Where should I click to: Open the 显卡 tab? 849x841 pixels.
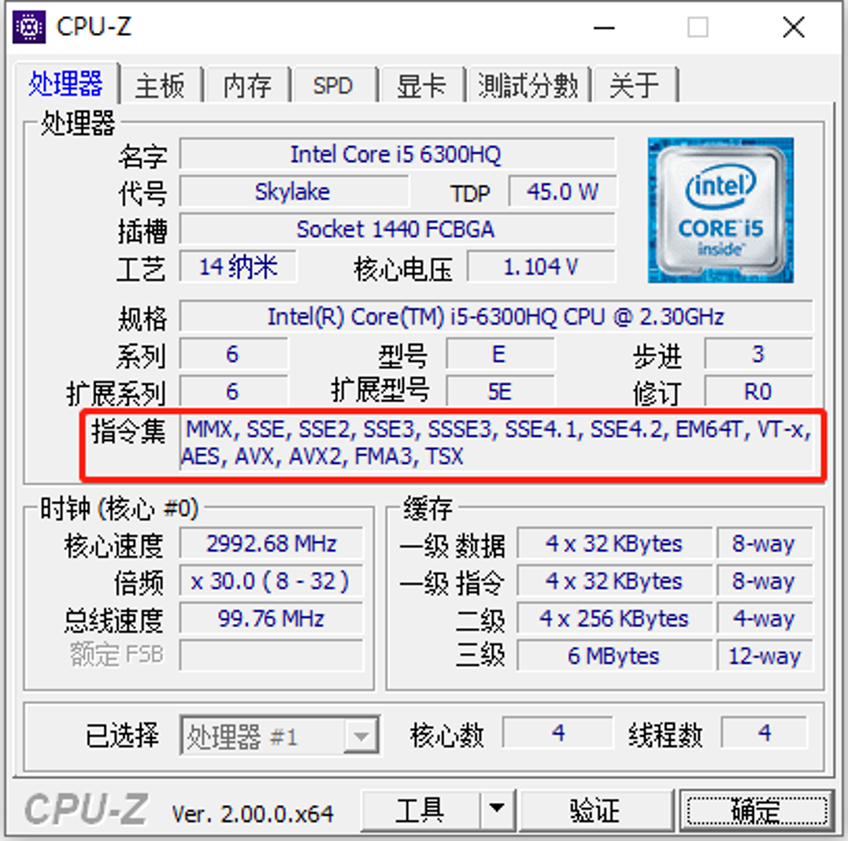421,86
